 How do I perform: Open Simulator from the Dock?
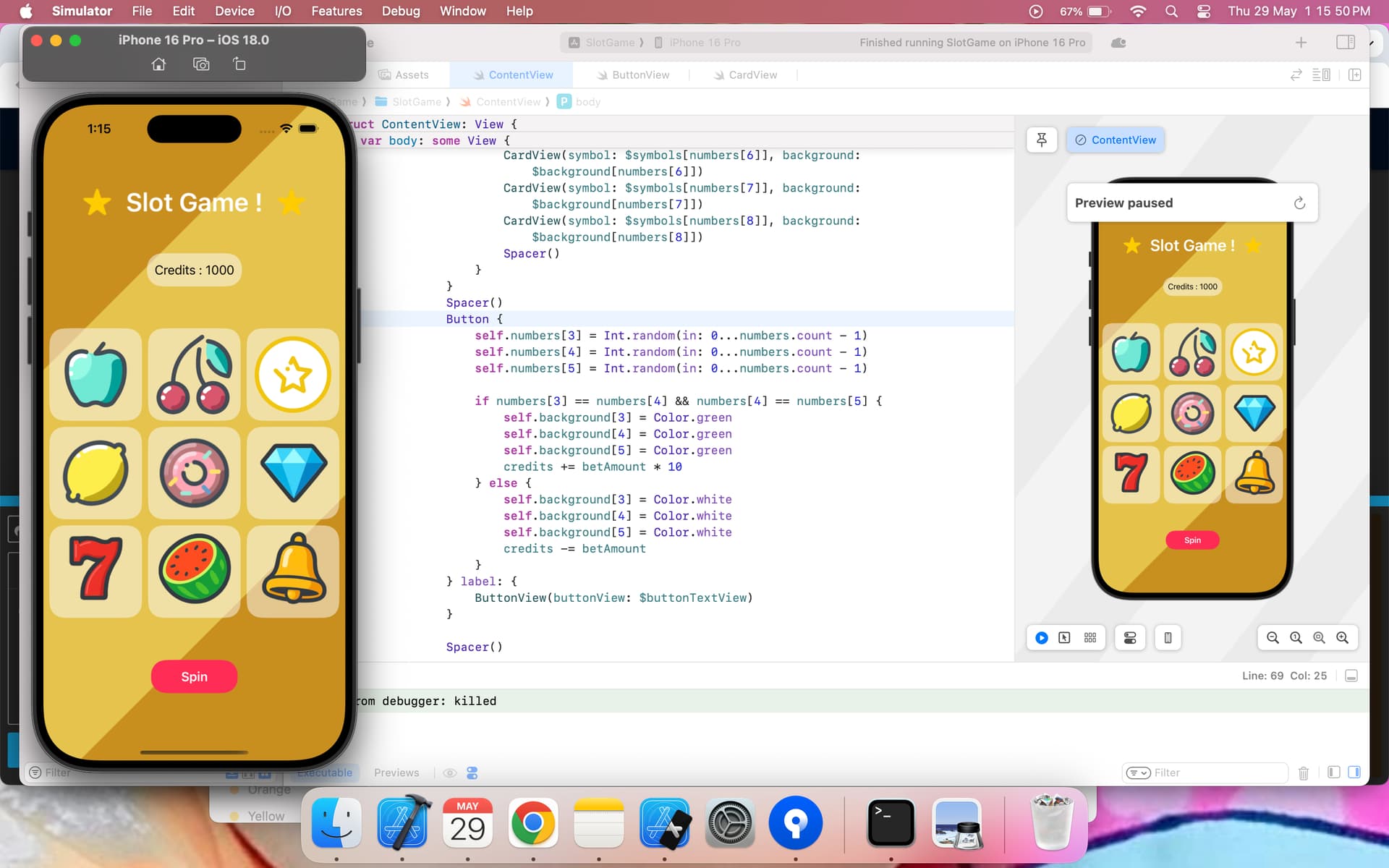(x=664, y=823)
